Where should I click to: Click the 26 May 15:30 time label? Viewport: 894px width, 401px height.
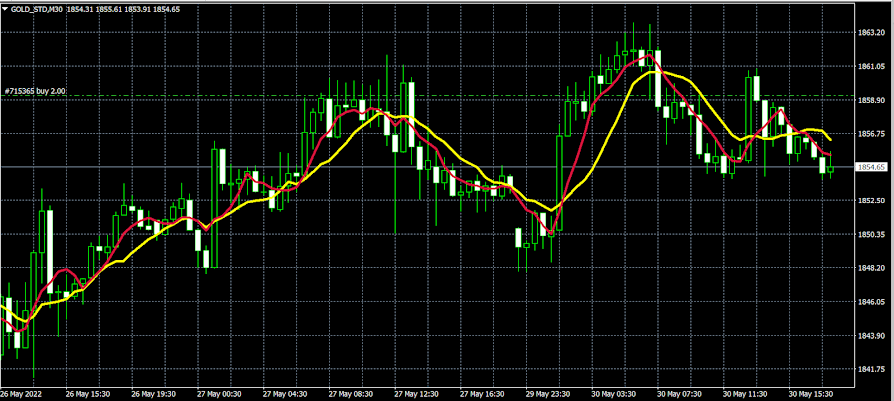point(88,394)
